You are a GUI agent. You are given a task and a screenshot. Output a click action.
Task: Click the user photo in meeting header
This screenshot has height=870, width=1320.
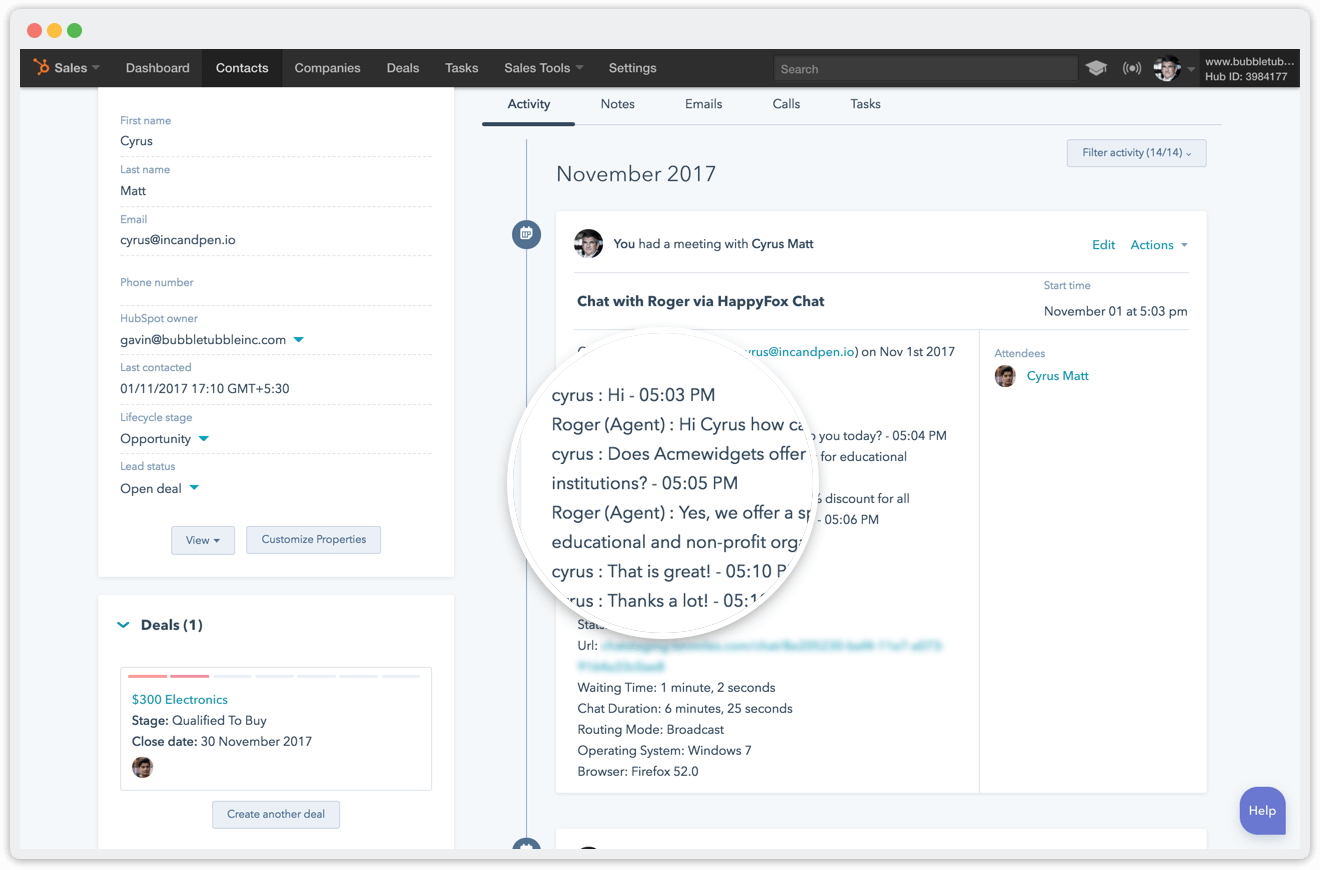coord(589,244)
